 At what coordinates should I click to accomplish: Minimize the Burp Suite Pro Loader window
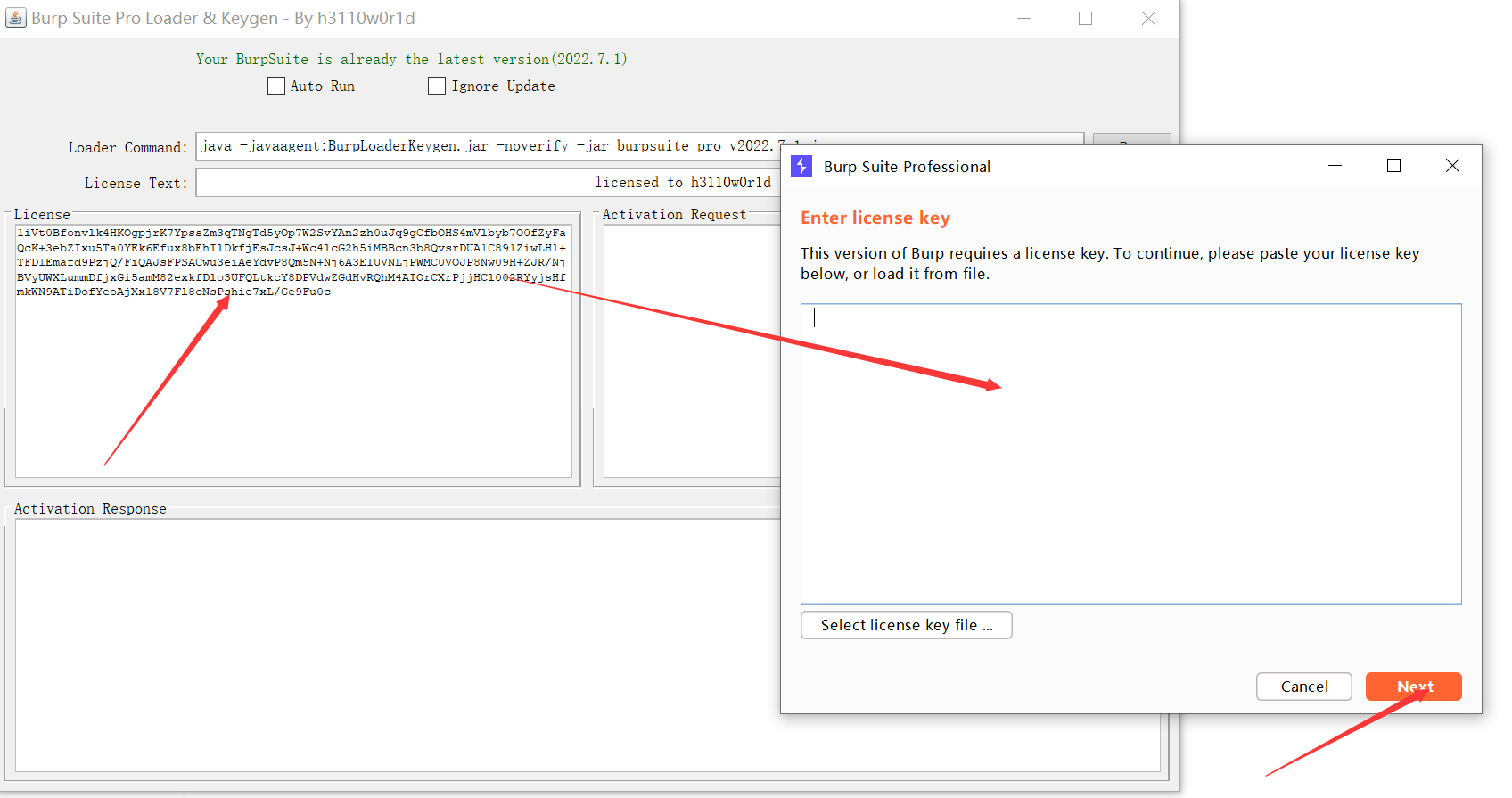click(1023, 18)
